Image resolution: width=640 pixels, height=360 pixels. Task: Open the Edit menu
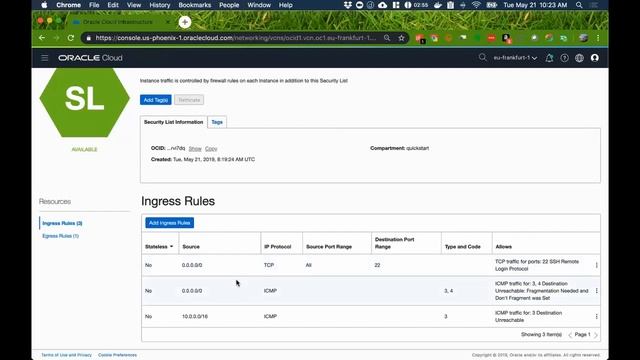(113, 5)
